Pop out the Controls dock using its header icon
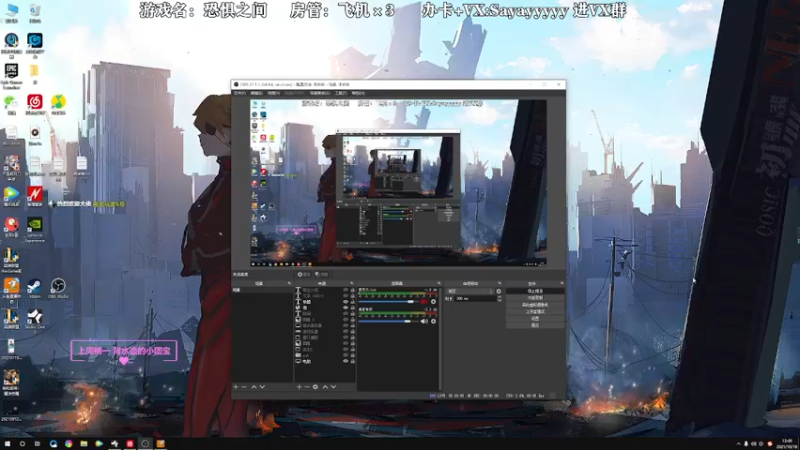 point(562,283)
